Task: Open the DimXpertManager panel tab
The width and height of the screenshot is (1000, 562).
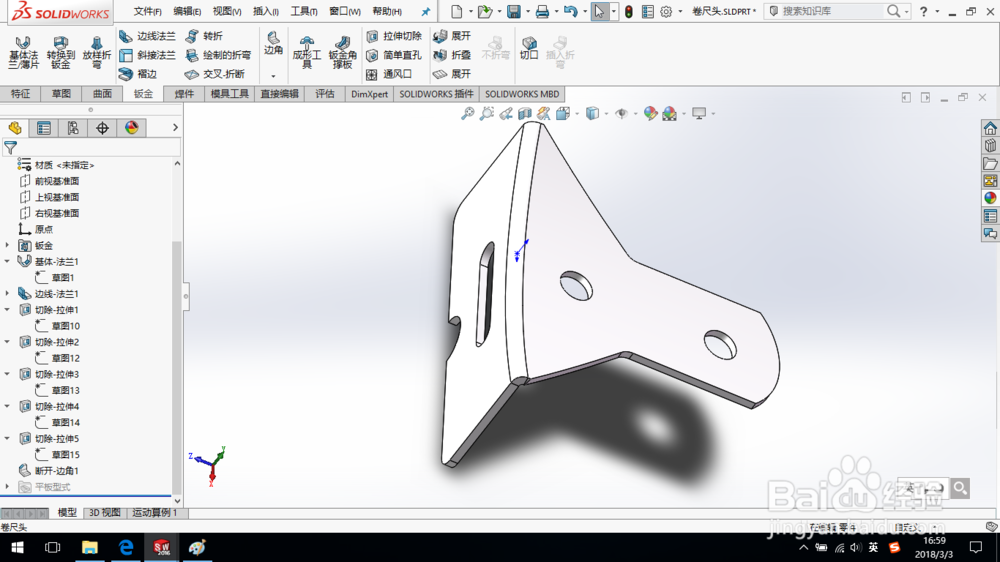Action: (102, 128)
